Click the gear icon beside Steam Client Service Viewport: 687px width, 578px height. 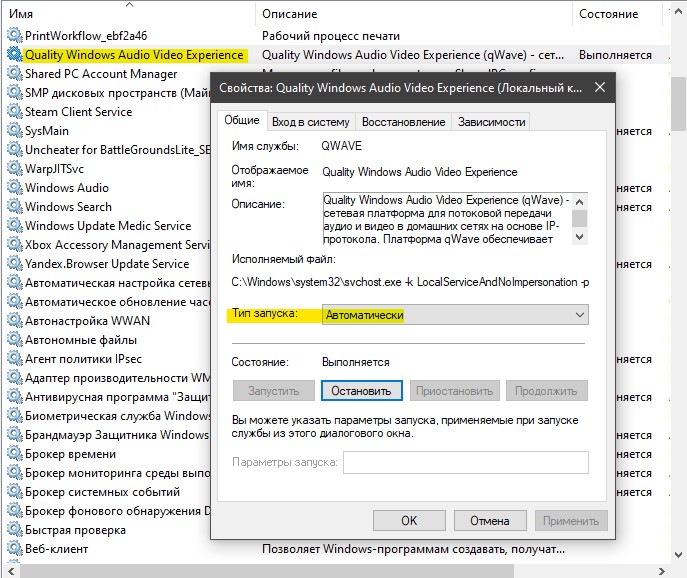click(14, 111)
